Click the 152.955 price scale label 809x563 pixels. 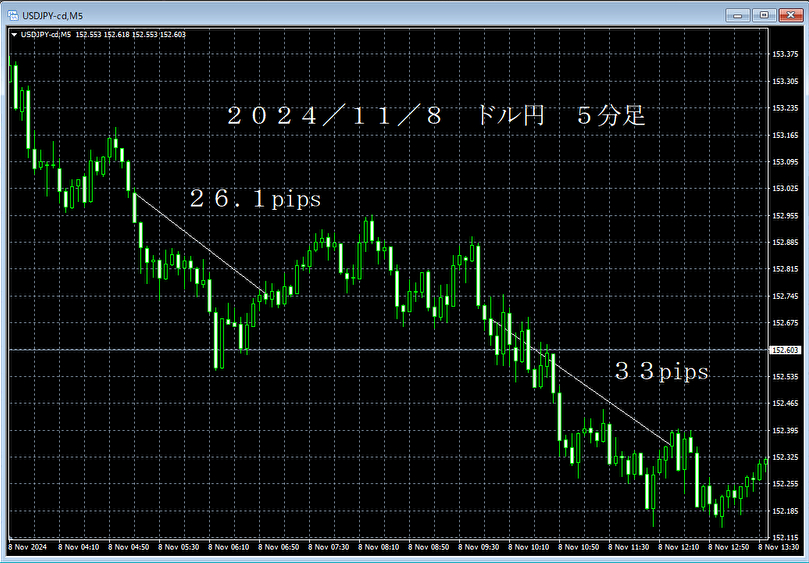point(785,216)
